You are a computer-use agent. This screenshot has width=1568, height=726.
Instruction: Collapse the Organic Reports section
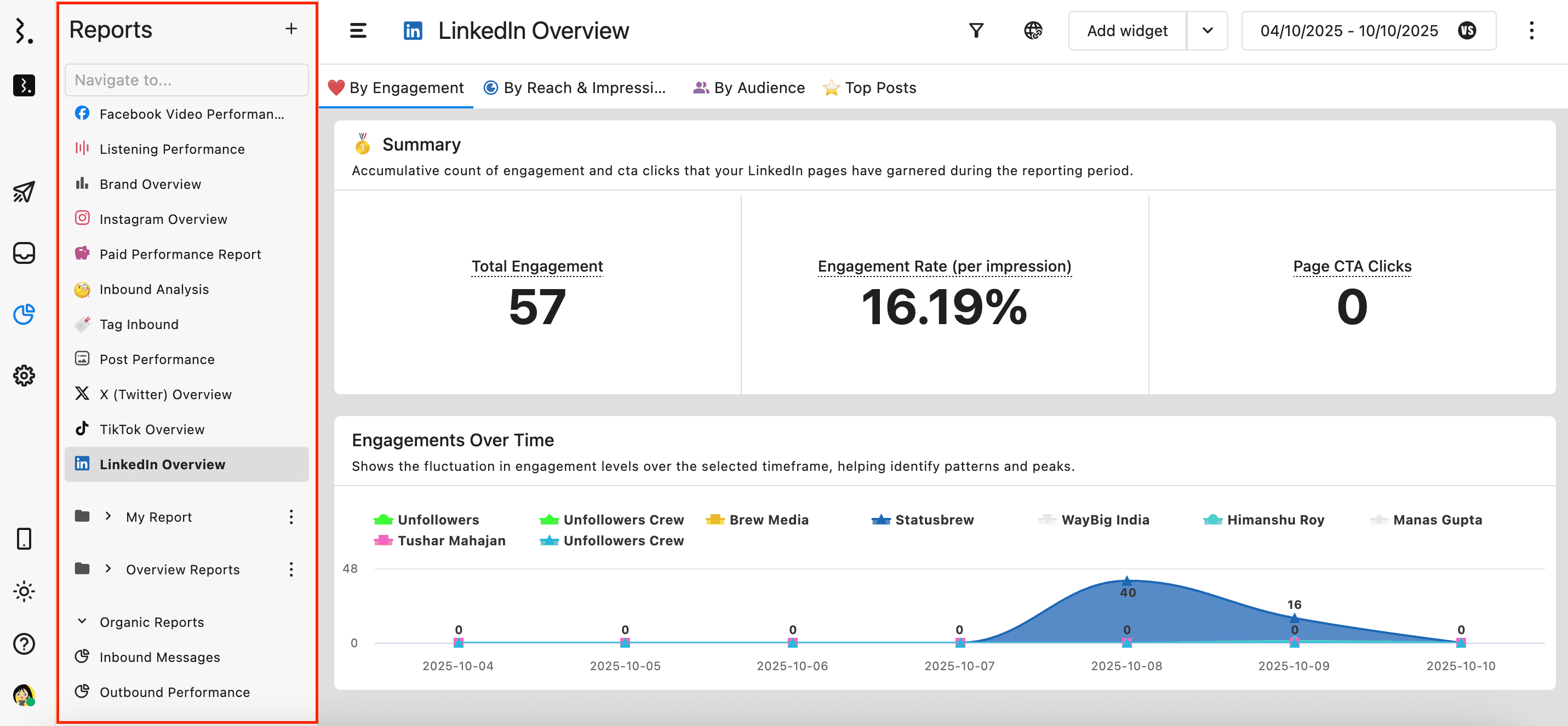[x=82, y=621]
